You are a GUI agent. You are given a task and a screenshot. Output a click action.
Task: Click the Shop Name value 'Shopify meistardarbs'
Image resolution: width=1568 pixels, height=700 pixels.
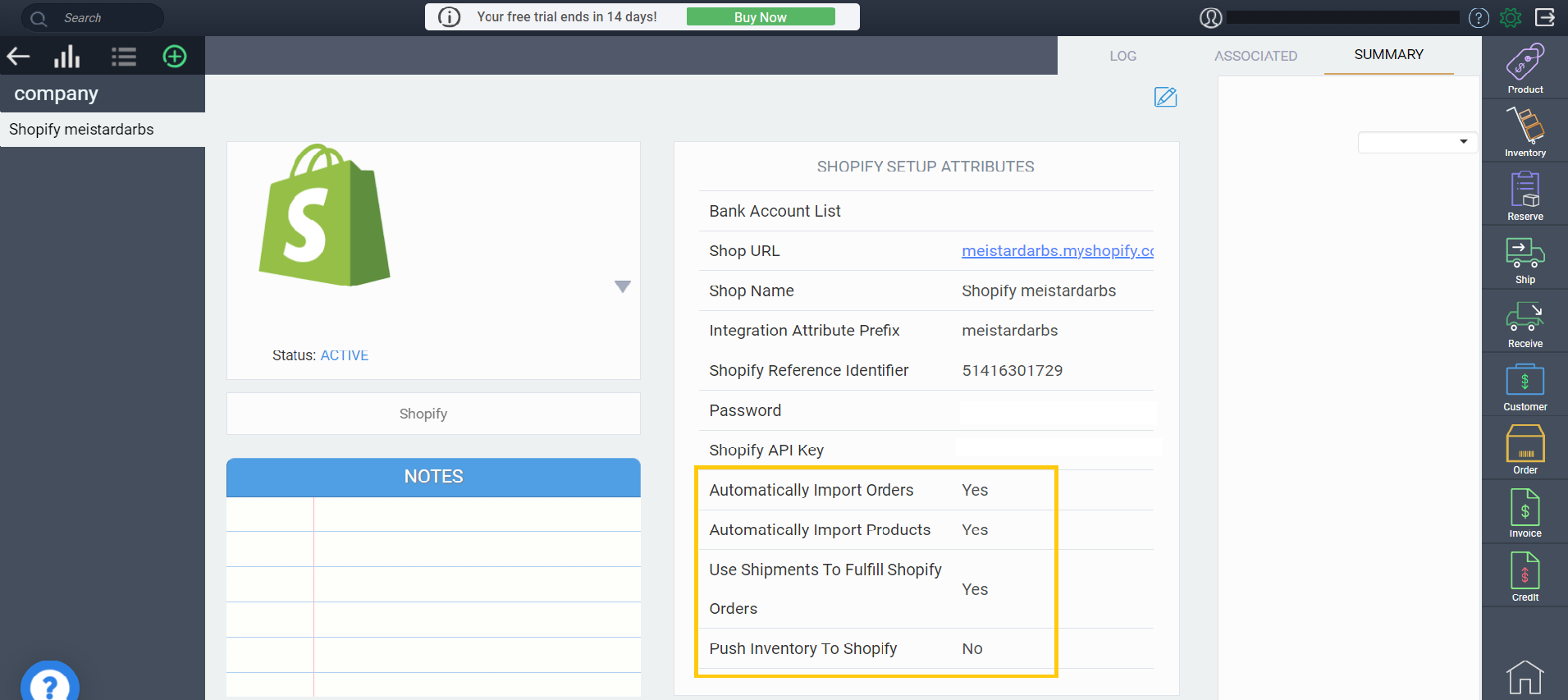(1039, 291)
